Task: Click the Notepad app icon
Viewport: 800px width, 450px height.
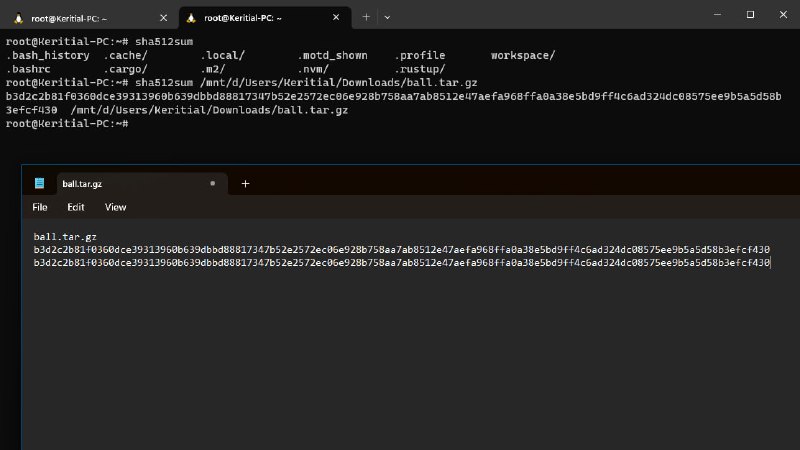Action: pyautogui.click(x=39, y=183)
